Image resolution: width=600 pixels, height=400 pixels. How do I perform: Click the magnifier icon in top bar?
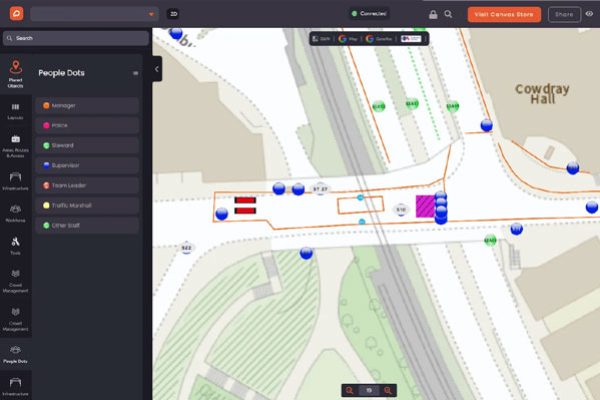(448, 14)
